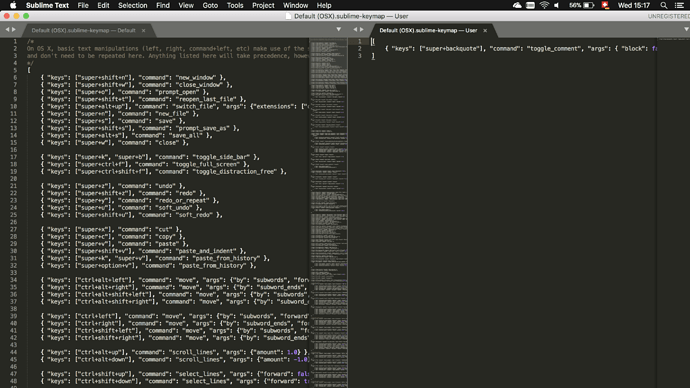Click line with "prompt_save_as" command
690x388 pixels.
(140, 128)
